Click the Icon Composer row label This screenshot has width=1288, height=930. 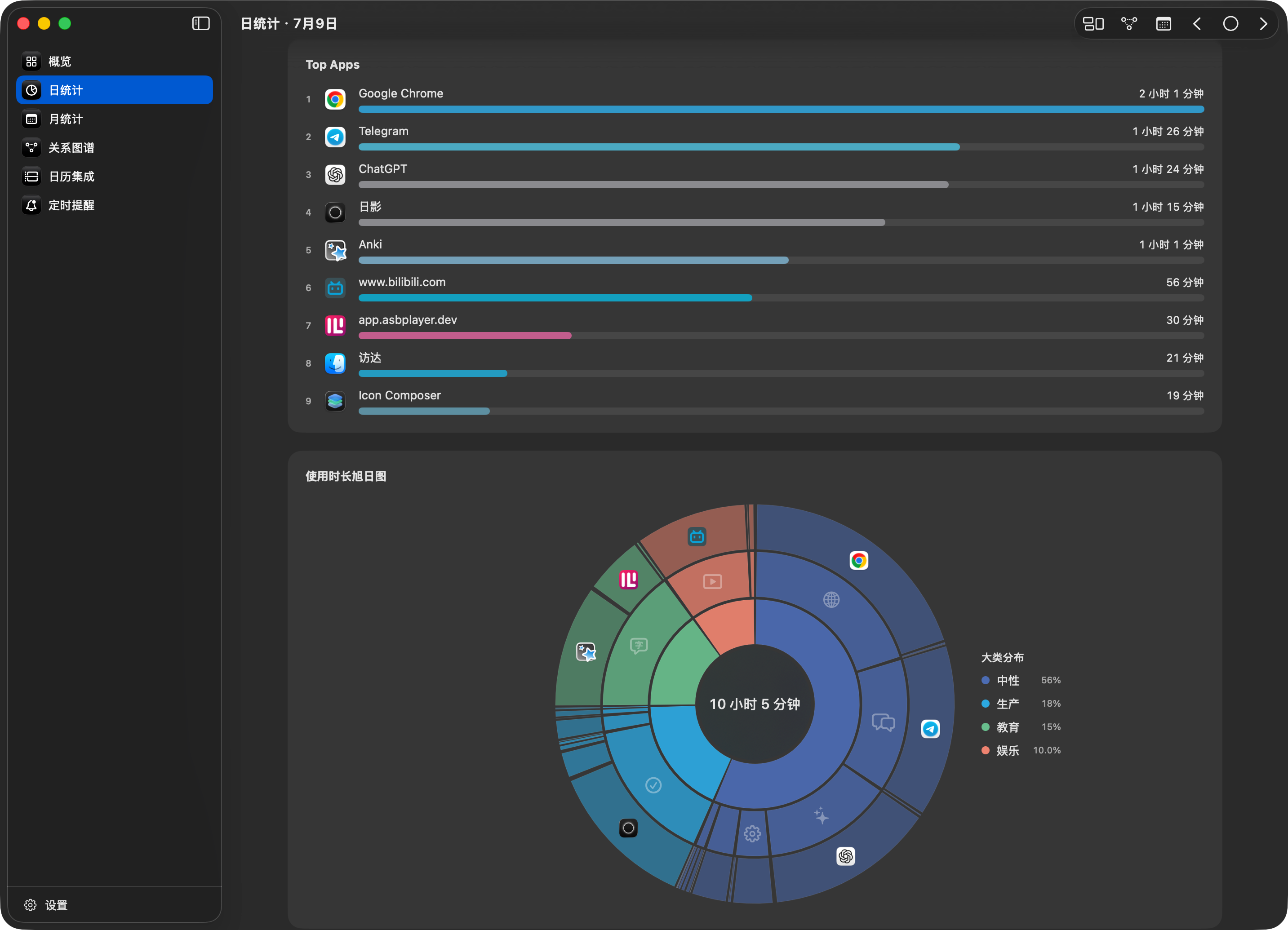click(400, 395)
